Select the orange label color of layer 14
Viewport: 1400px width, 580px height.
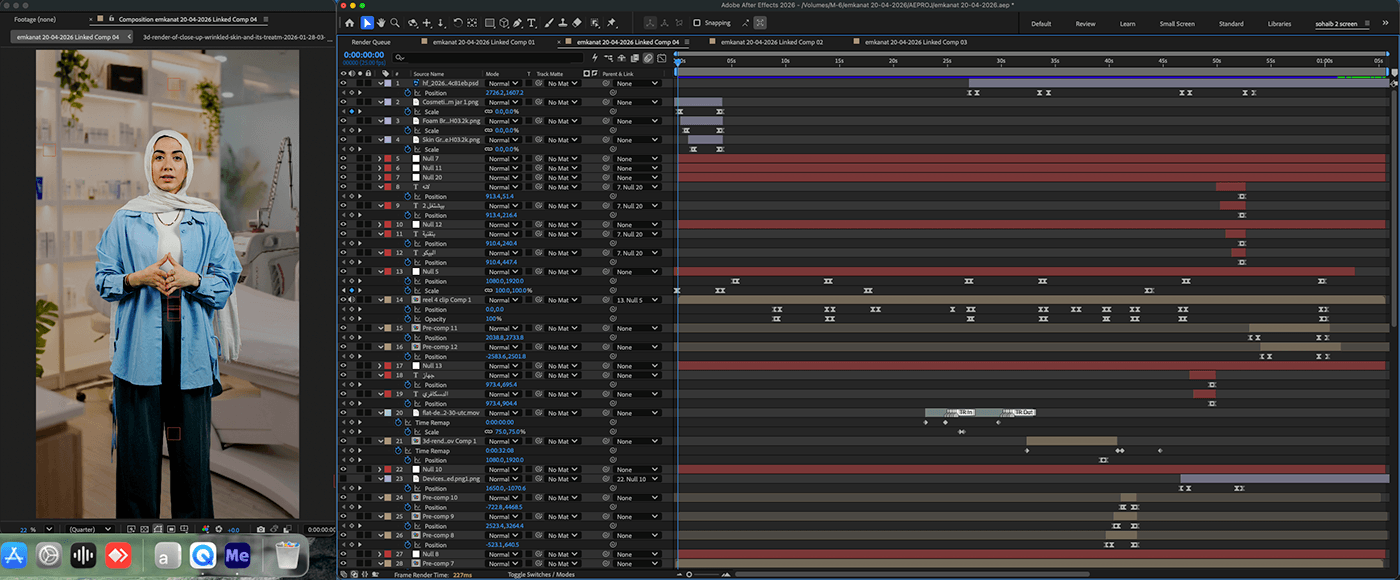pyautogui.click(x=387, y=300)
